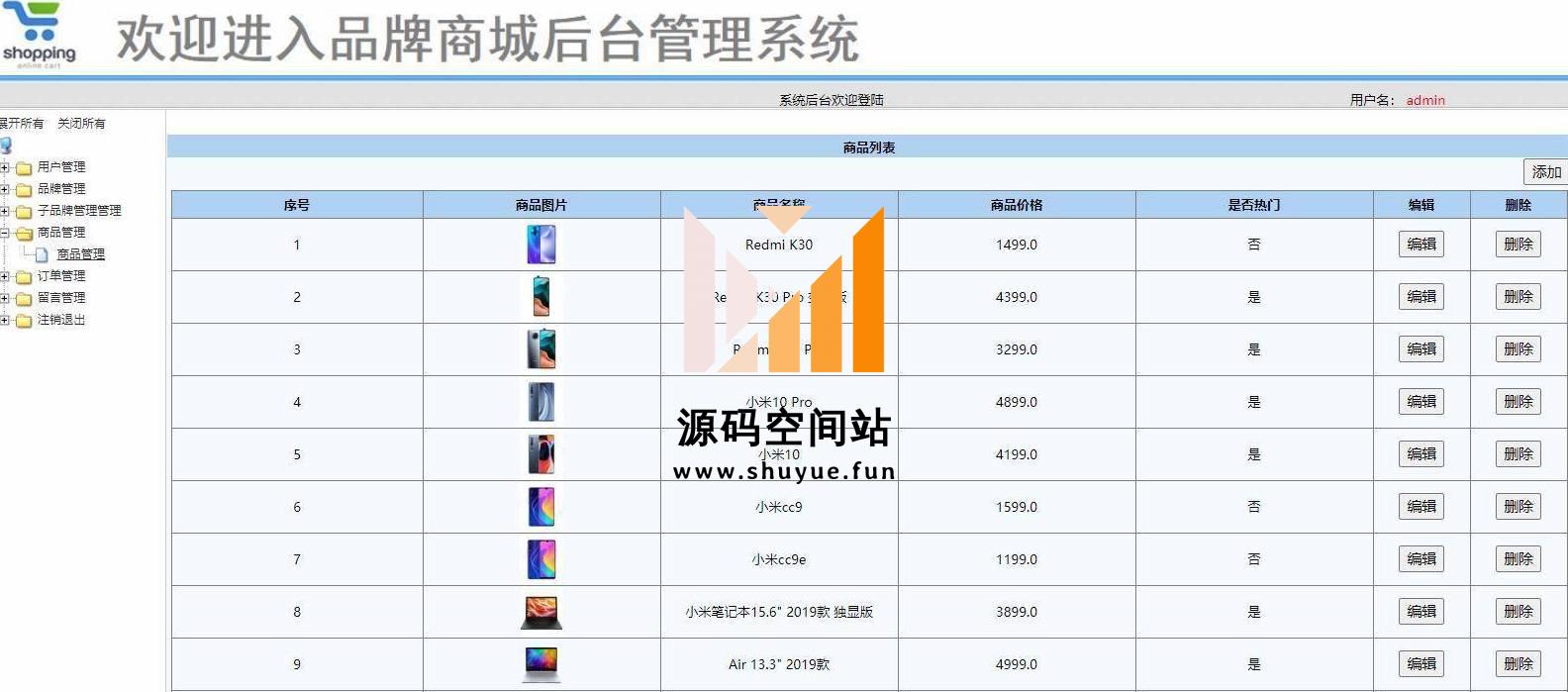This screenshot has height=692, width=1568.
Task: Click the folder icon beside 留言管理
Action: click(24, 298)
